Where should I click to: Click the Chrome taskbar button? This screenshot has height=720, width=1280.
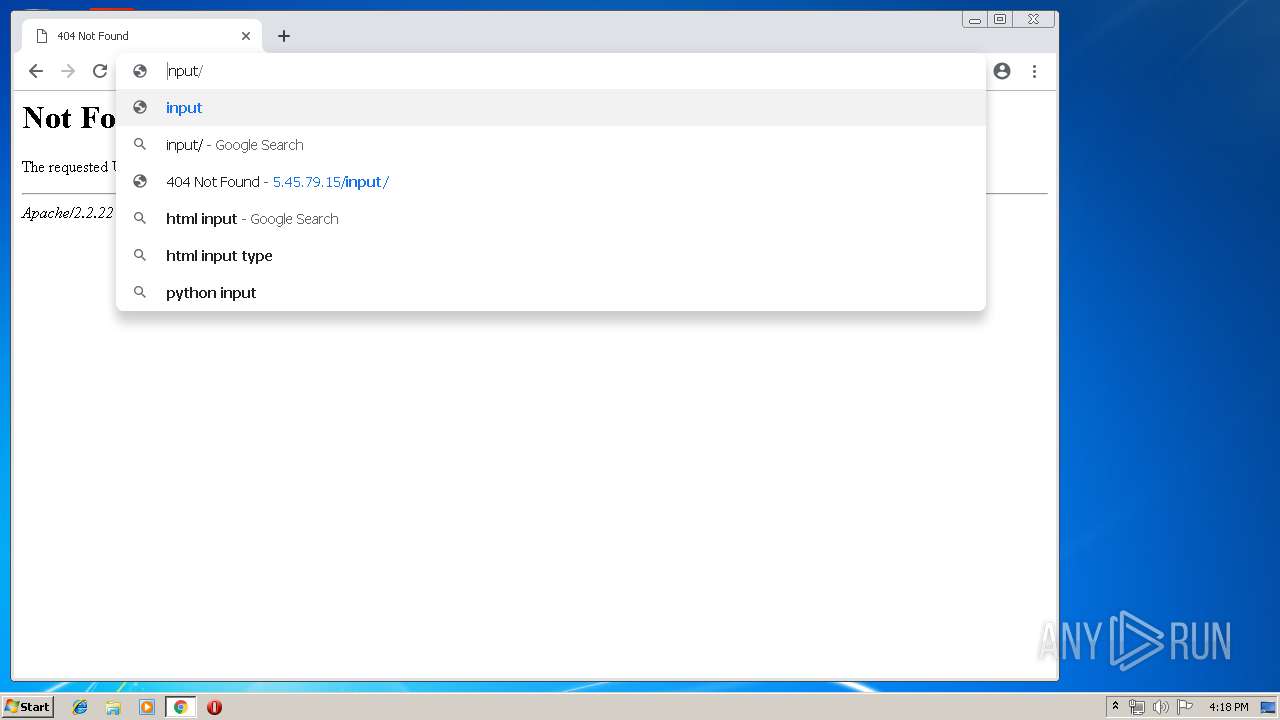(180, 707)
